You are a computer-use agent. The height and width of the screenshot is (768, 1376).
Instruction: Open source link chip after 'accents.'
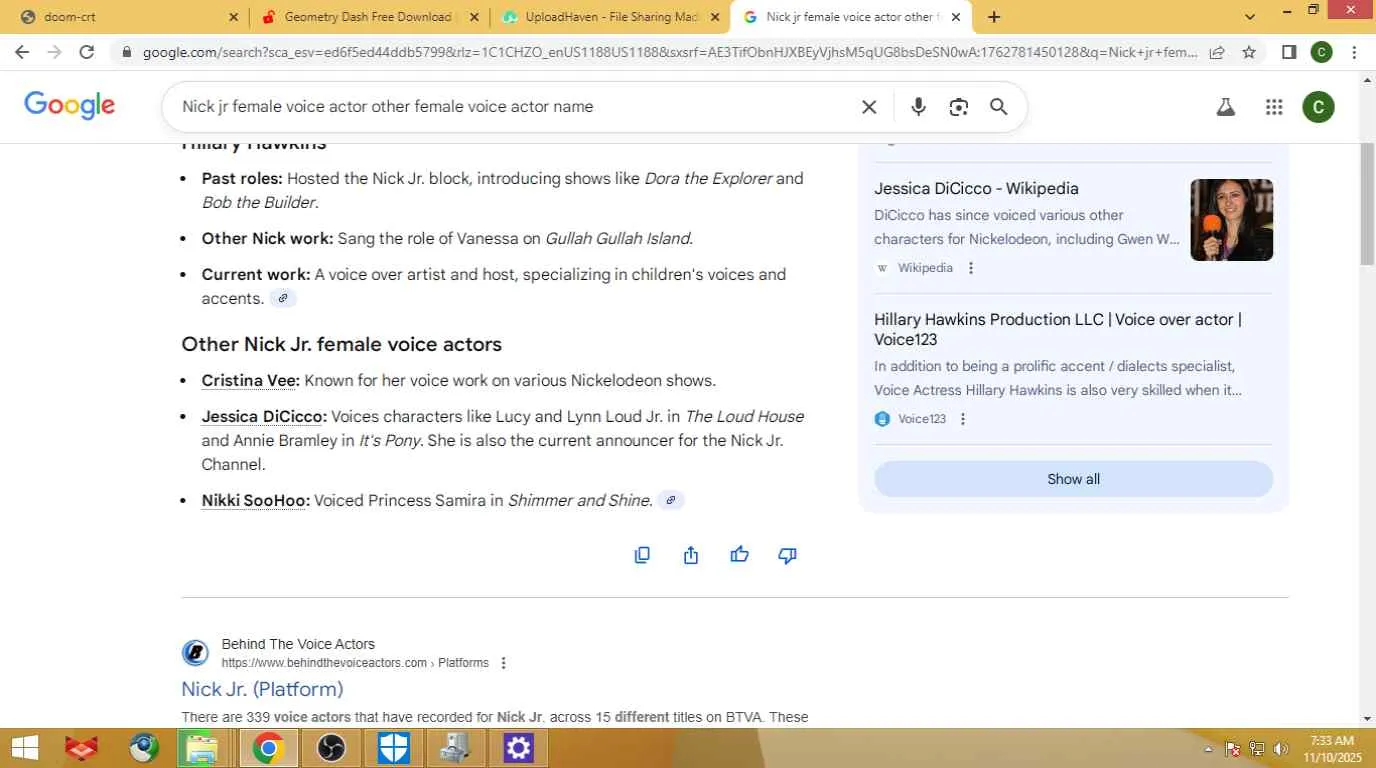pyautogui.click(x=283, y=298)
